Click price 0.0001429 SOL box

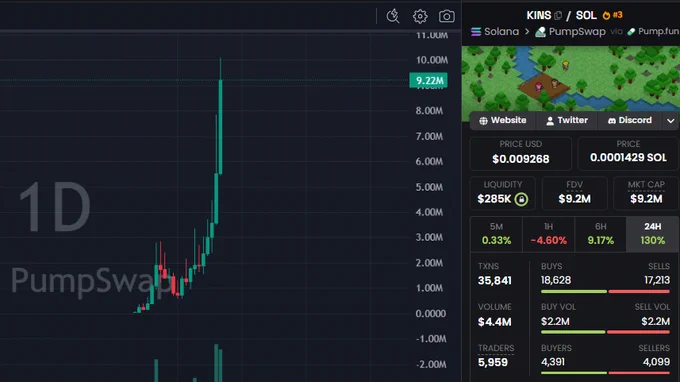click(628, 153)
